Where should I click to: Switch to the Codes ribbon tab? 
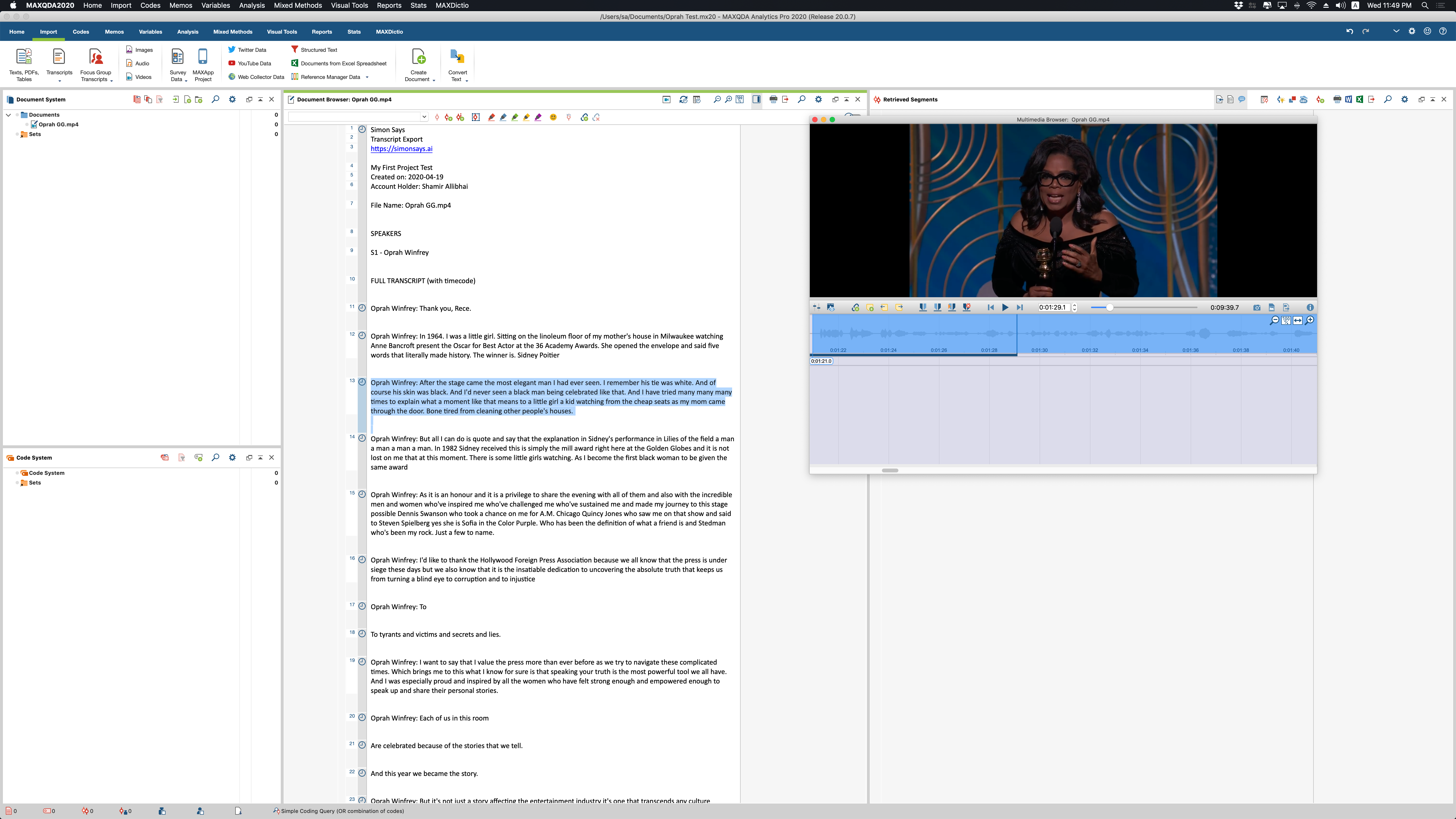[81, 32]
